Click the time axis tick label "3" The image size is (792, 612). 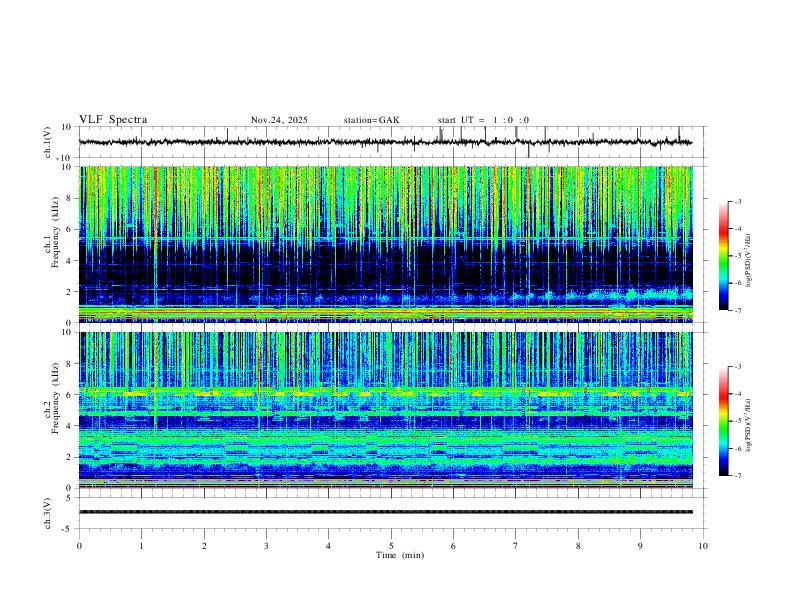tap(266, 546)
